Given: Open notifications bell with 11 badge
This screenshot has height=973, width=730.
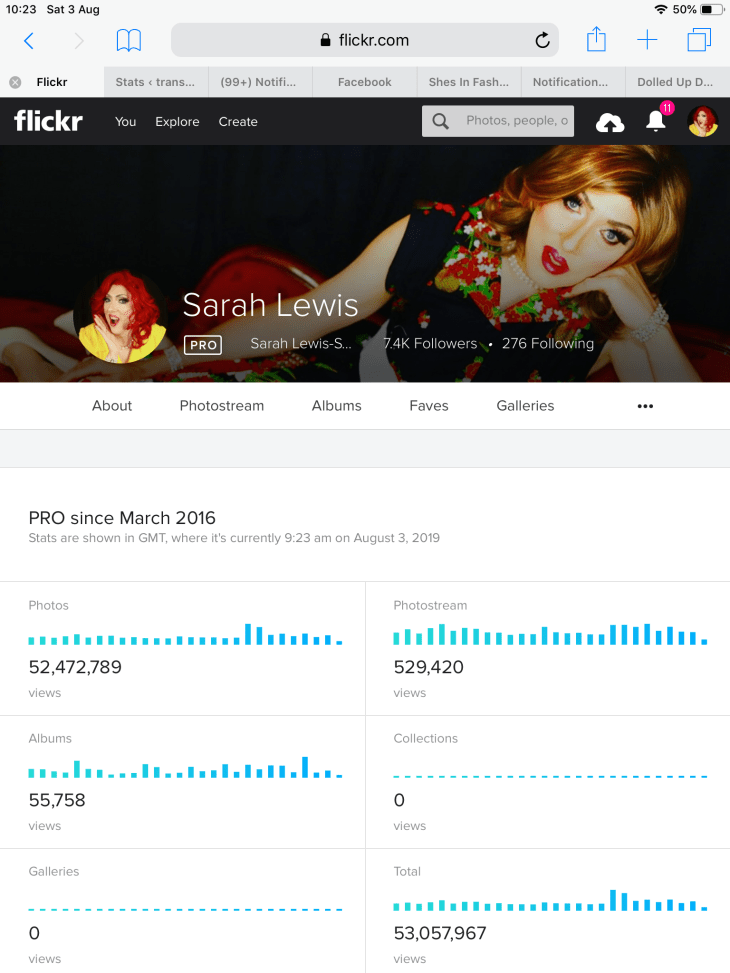Looking at the screenshot, I should point(656,121).
